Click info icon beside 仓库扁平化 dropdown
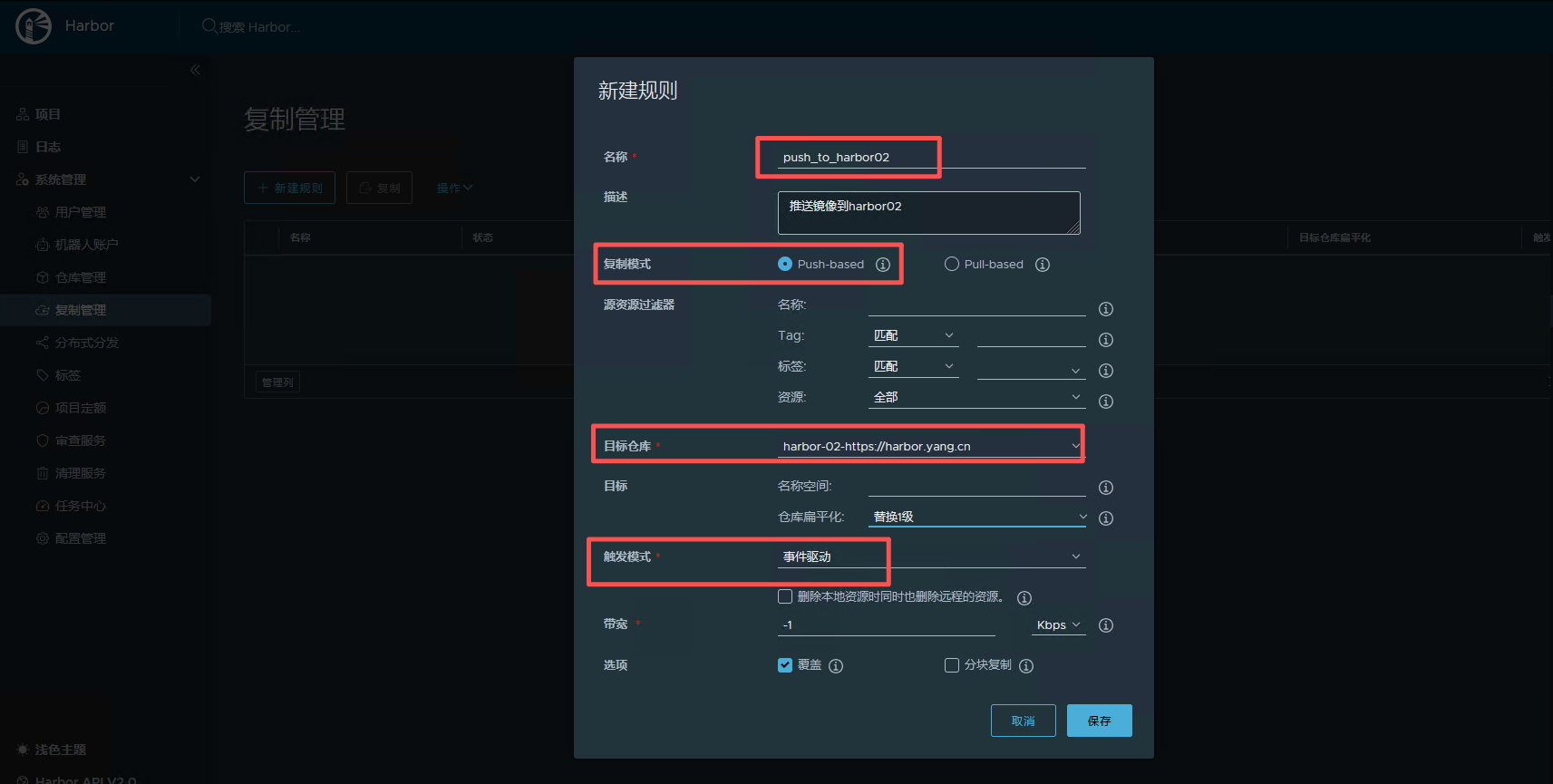1553x784 pixels. click(x=1106, y=518)
